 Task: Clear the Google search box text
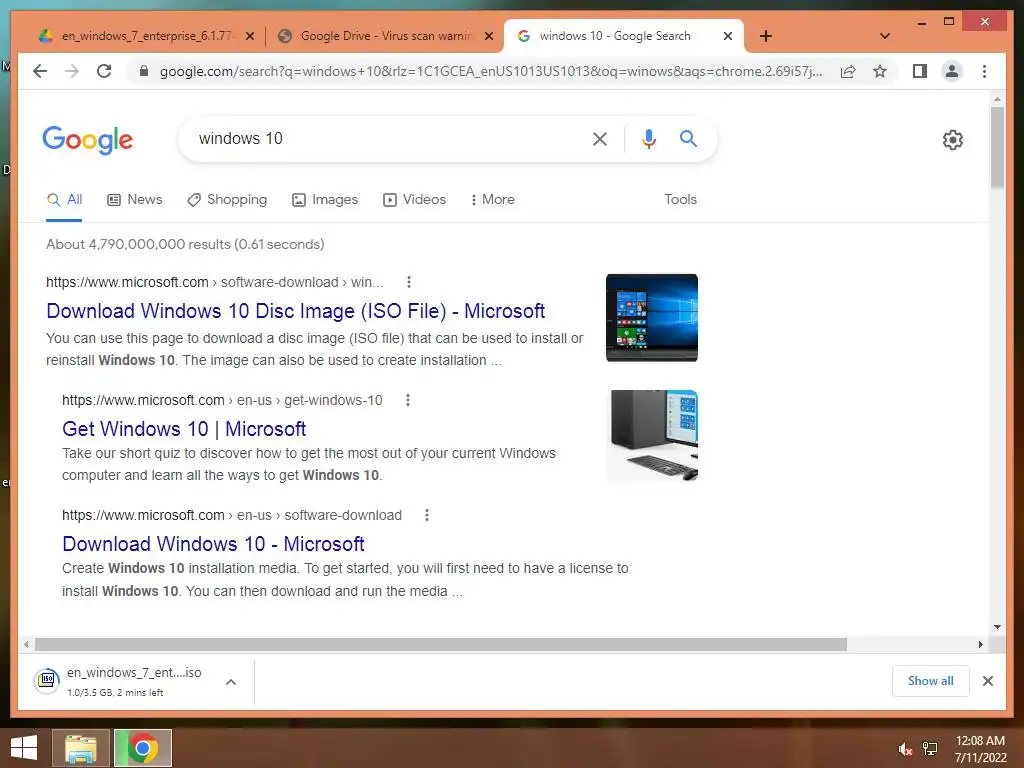pyautogui.click(x=600, y=138)
